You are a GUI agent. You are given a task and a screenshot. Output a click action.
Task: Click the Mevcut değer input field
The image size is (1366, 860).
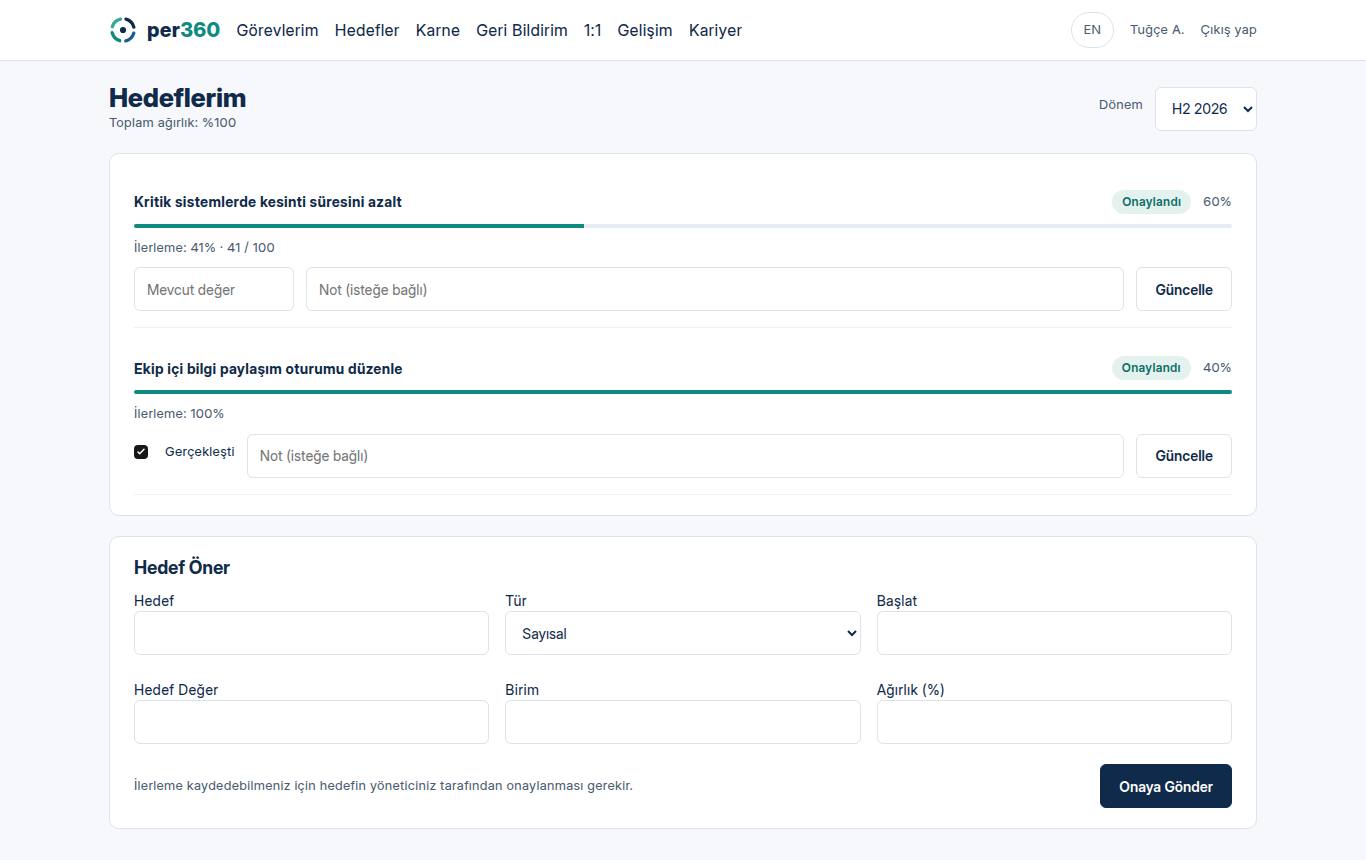coord(214,289)
